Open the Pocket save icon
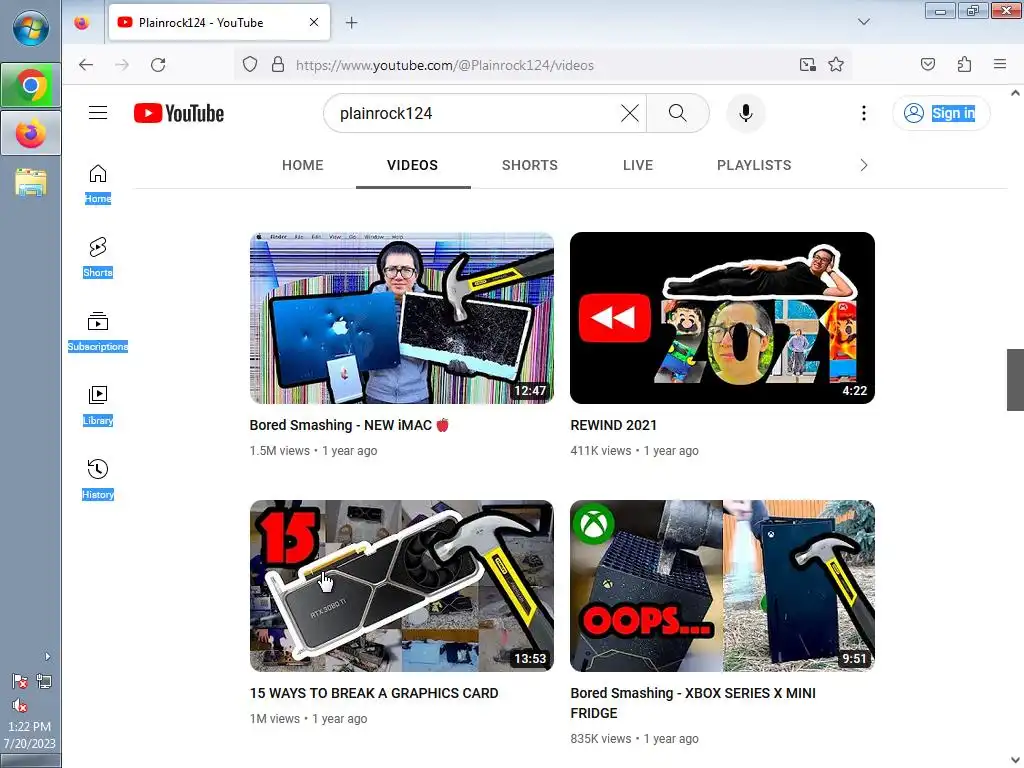The width and height of the screenshot is (1024, 768). click(x=927, y=65)
